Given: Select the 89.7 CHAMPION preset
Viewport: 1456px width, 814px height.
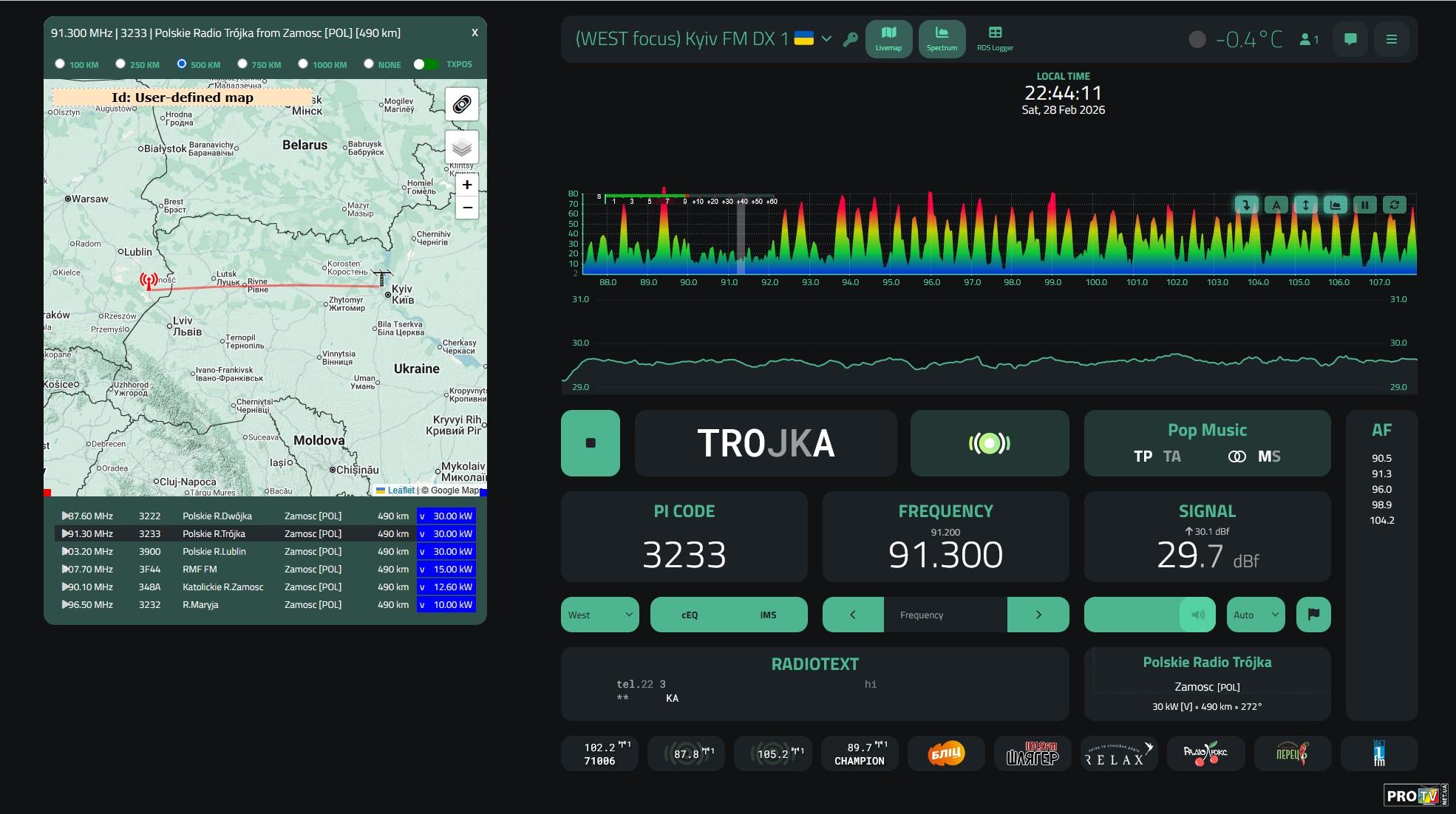Looking at the screenshot, I should pos(860,753).
